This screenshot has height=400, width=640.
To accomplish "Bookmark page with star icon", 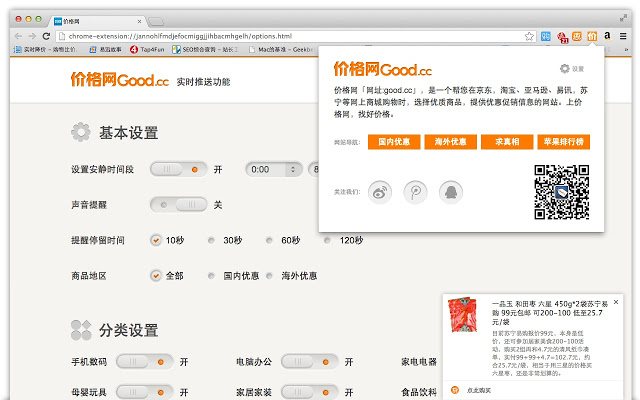I will 529,36.
